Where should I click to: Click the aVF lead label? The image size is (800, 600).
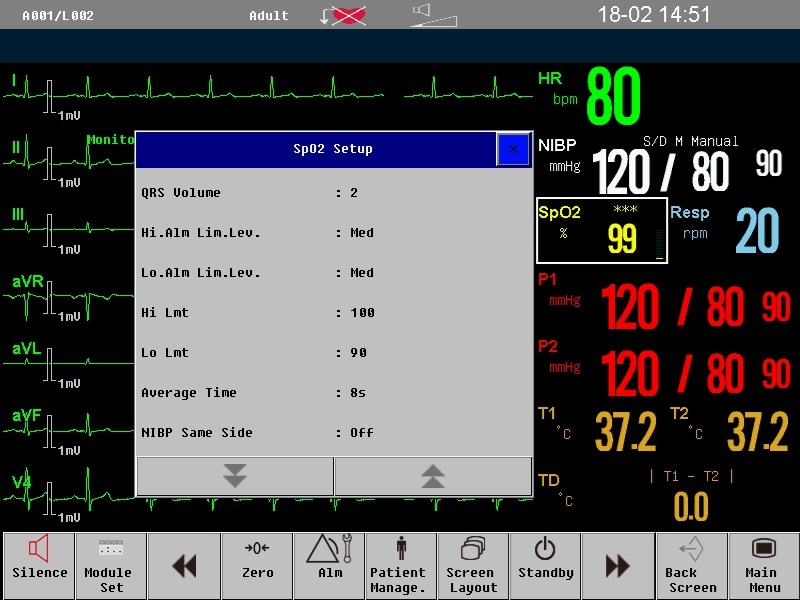(x=27, y=415)
